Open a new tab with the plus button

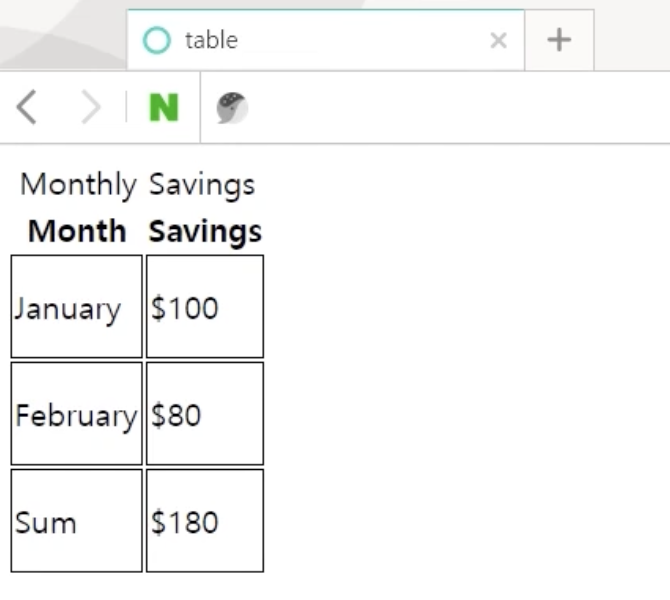559,40
